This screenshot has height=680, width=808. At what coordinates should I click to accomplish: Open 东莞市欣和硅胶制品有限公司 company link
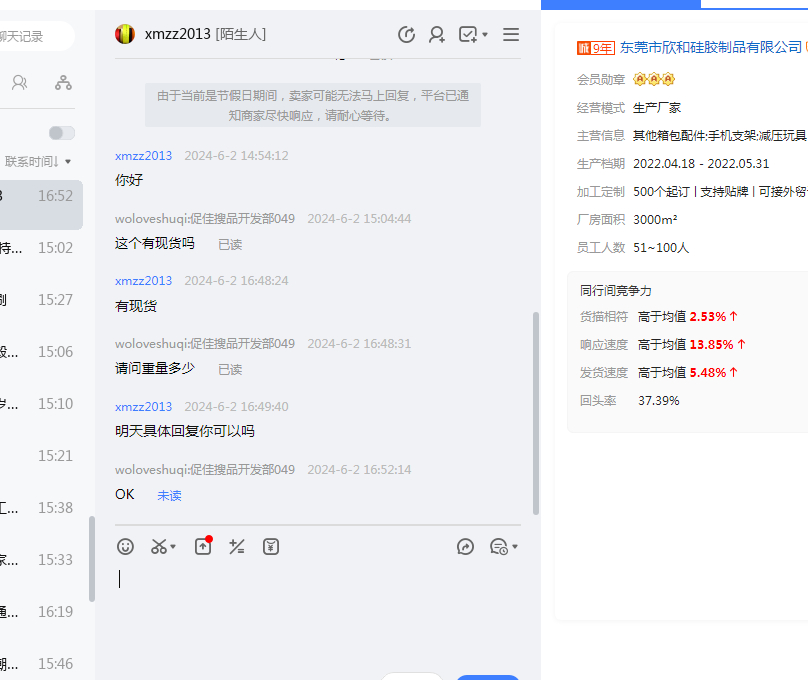[711, 47]
